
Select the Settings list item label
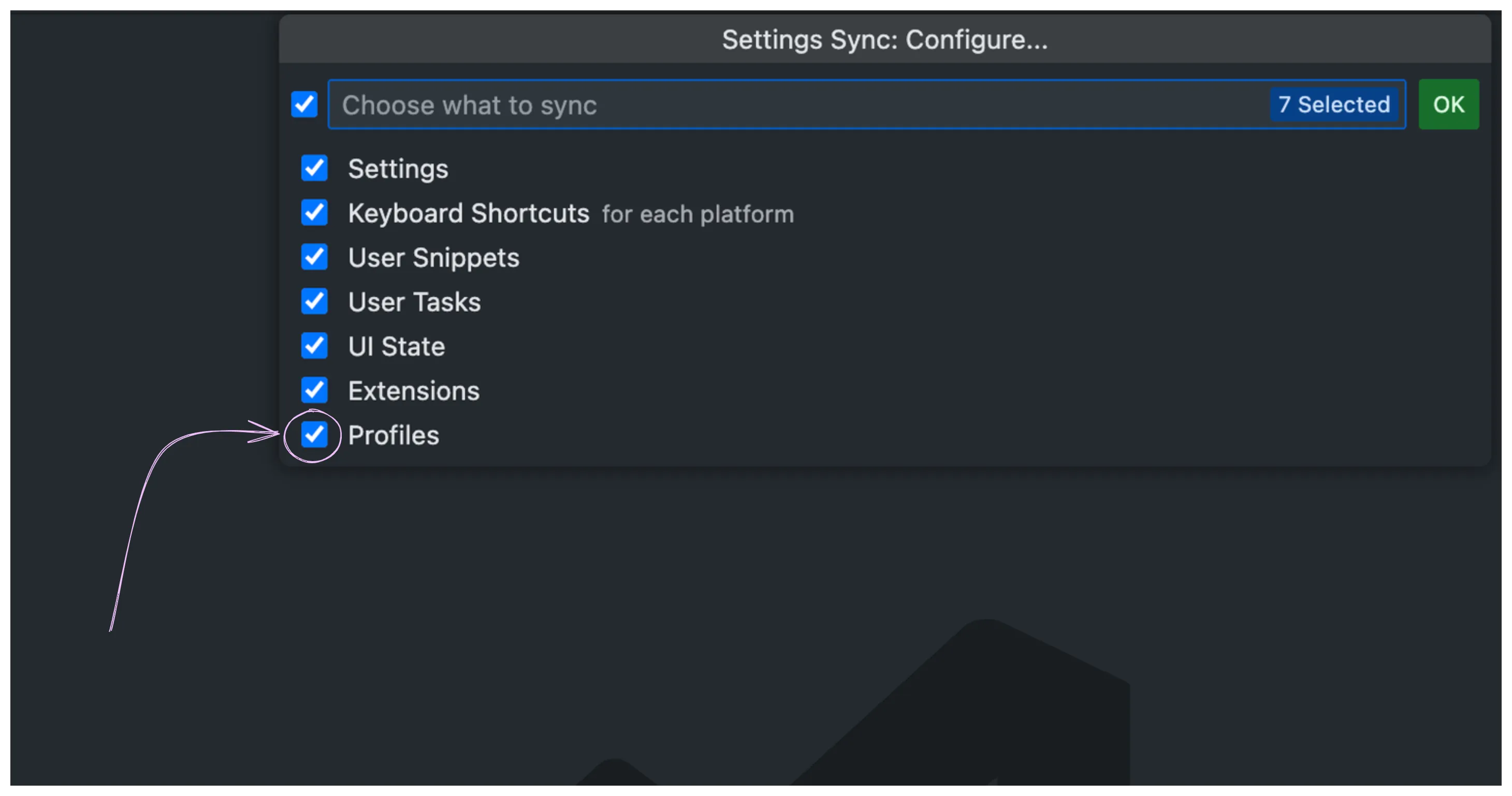click(398, 169)
